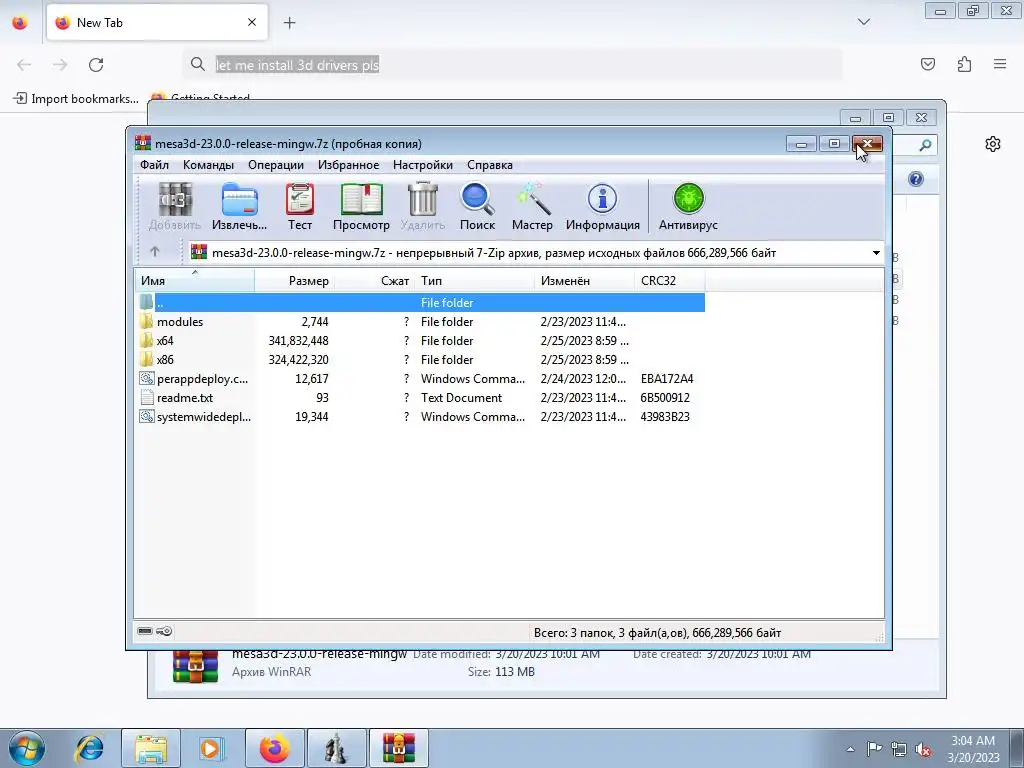Click the Поиск (Find) magnifier icon
Viewport: 1024px width, 768px height.
tap(477, 200)
